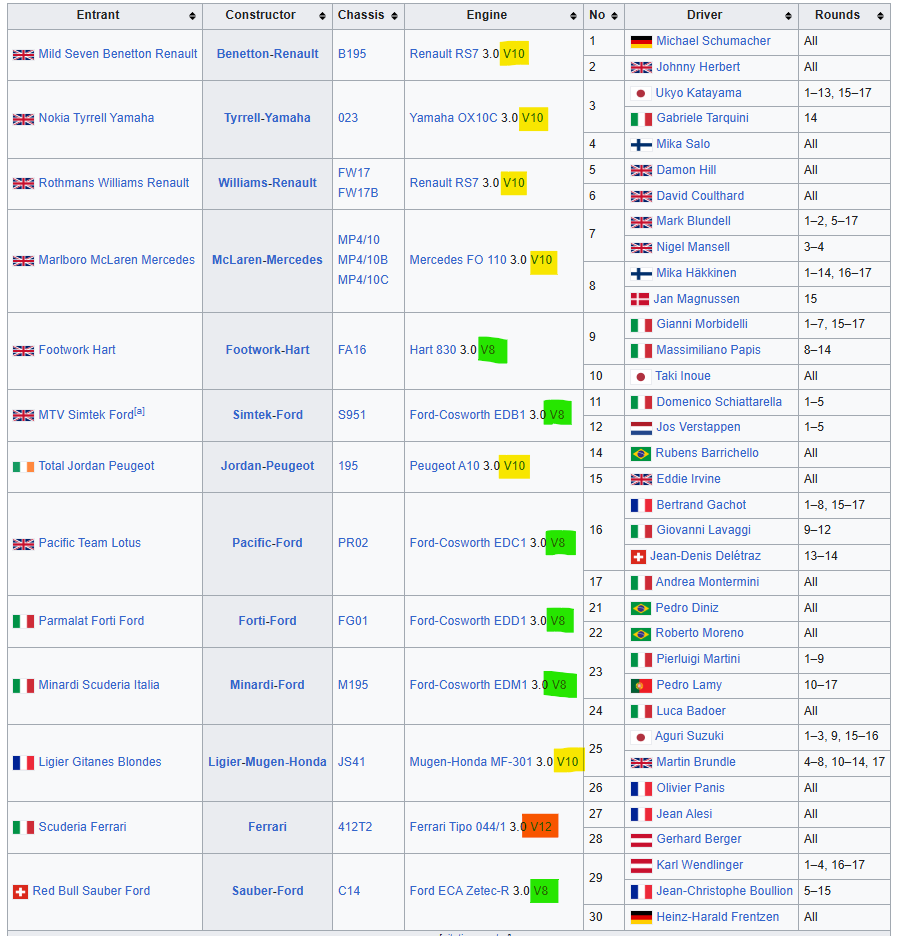Open the Sauber-Ford constructor link
This screenshot has width=899, height=936.
point(267,891)
